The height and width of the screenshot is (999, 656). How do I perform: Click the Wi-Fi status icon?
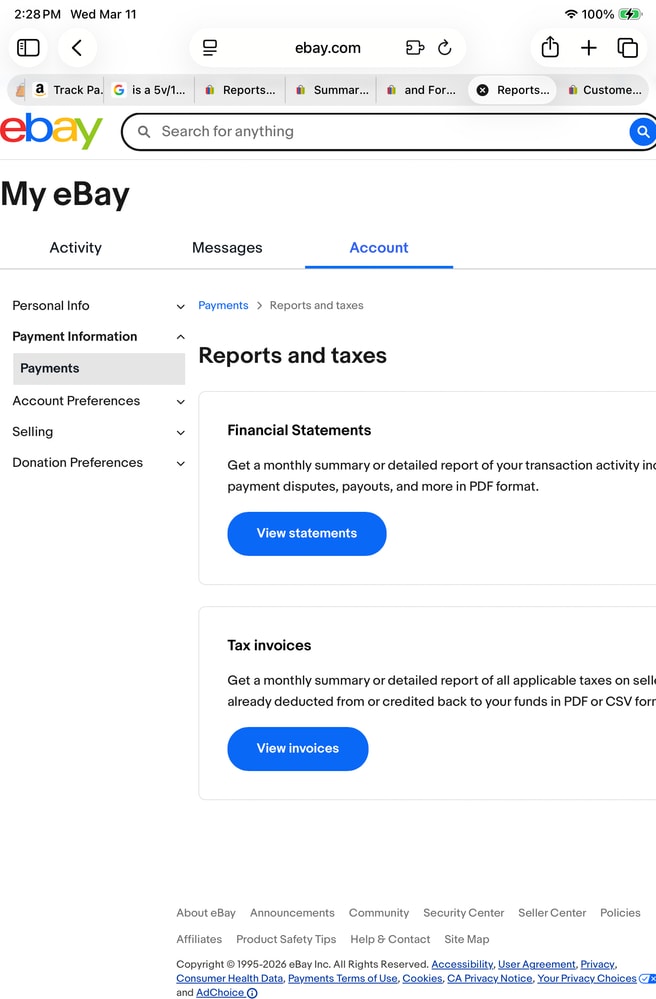pos(571,14)
